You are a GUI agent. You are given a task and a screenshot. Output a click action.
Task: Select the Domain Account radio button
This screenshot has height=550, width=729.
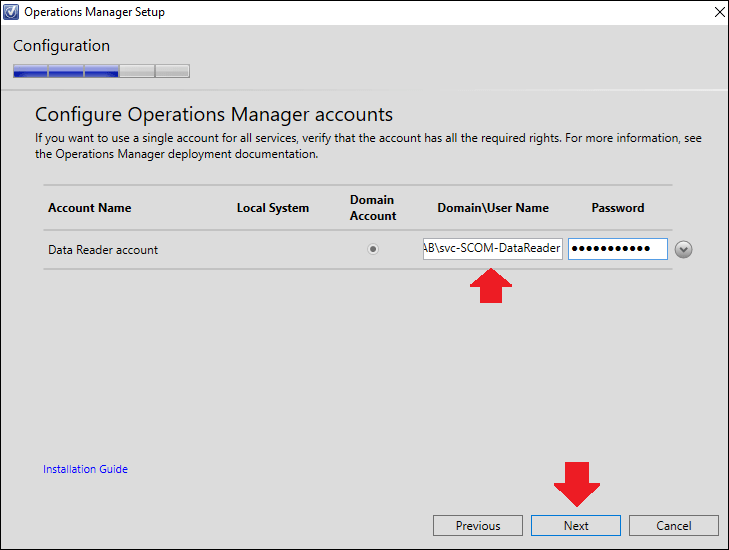(373, 249)
